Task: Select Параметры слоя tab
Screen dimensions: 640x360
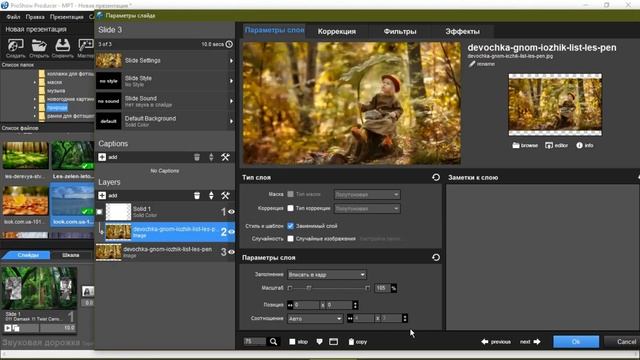Action: [x=274, y=31]
